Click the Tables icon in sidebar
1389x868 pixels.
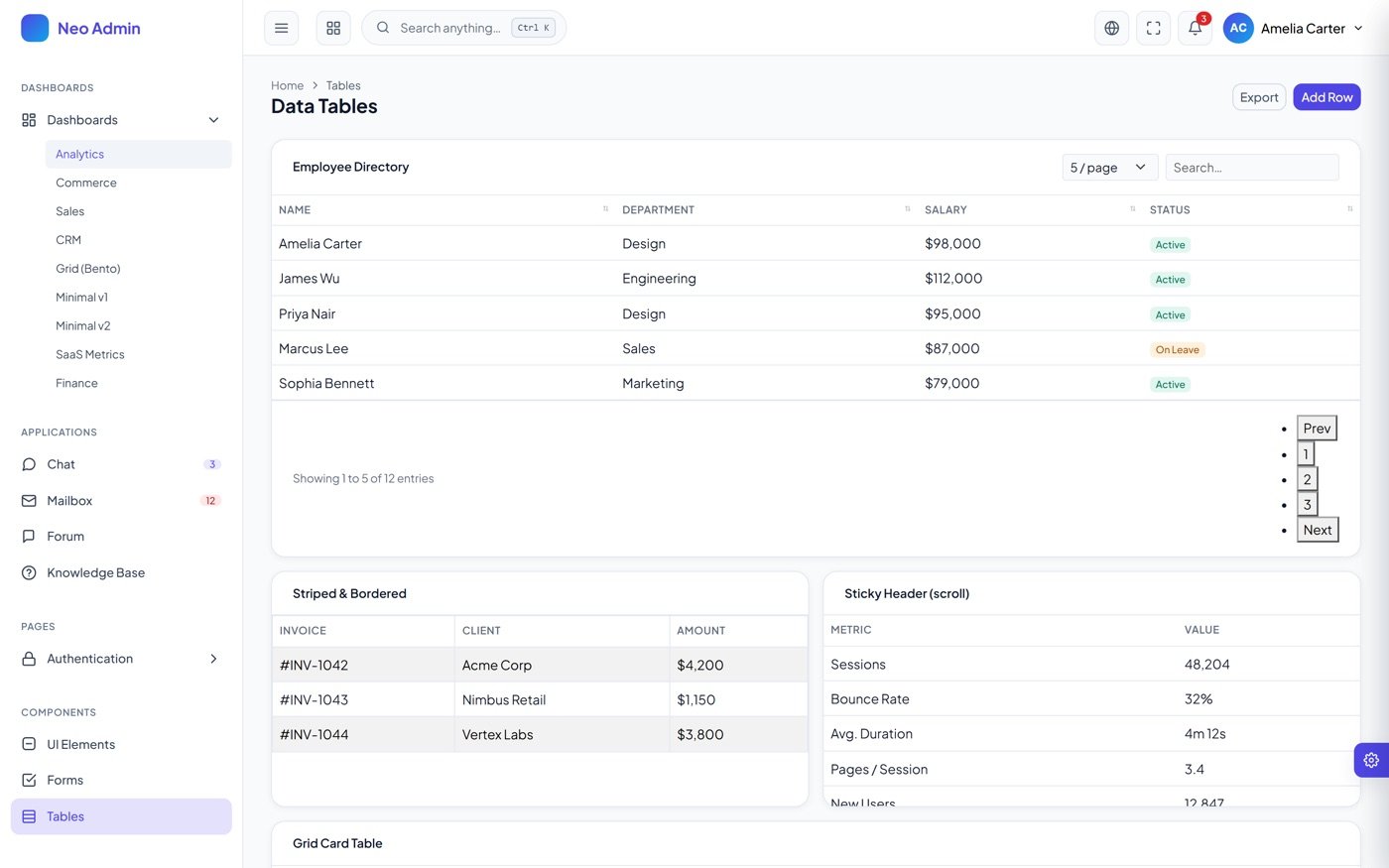point(29,816)
